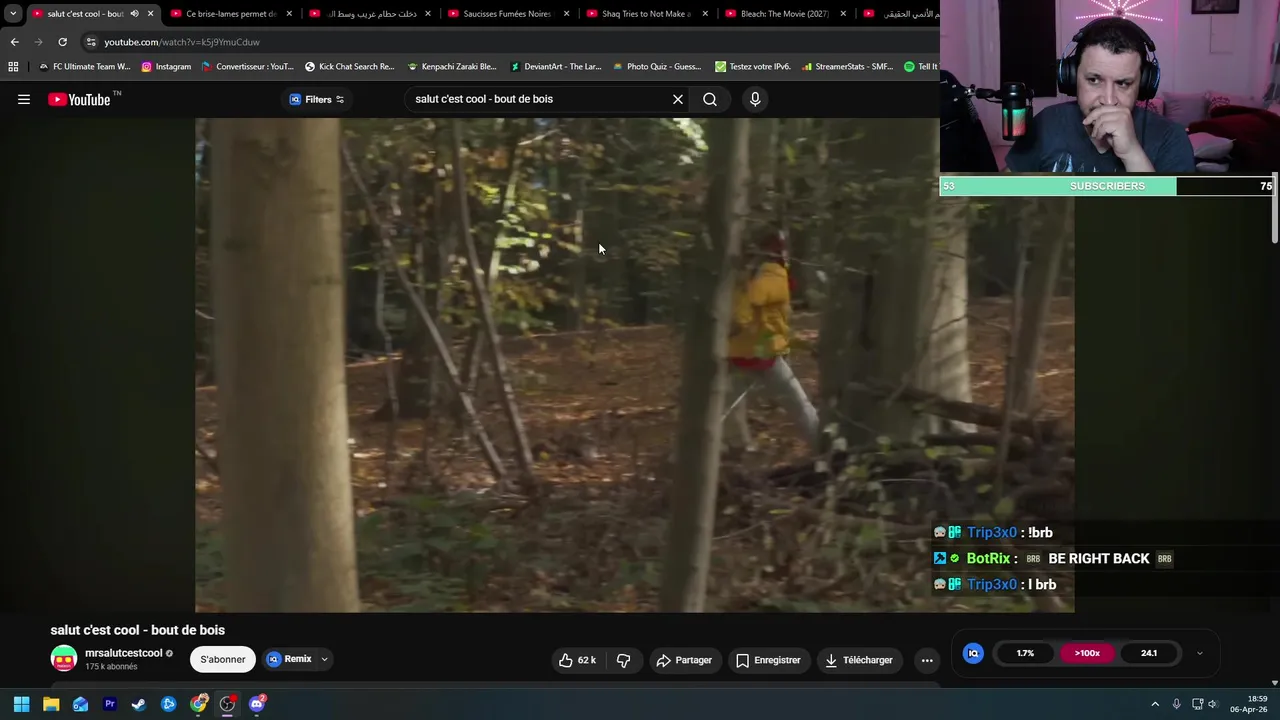
Task: Start voice search with the microphone icon
Action: pyautogui.click(x=755, y=99)
